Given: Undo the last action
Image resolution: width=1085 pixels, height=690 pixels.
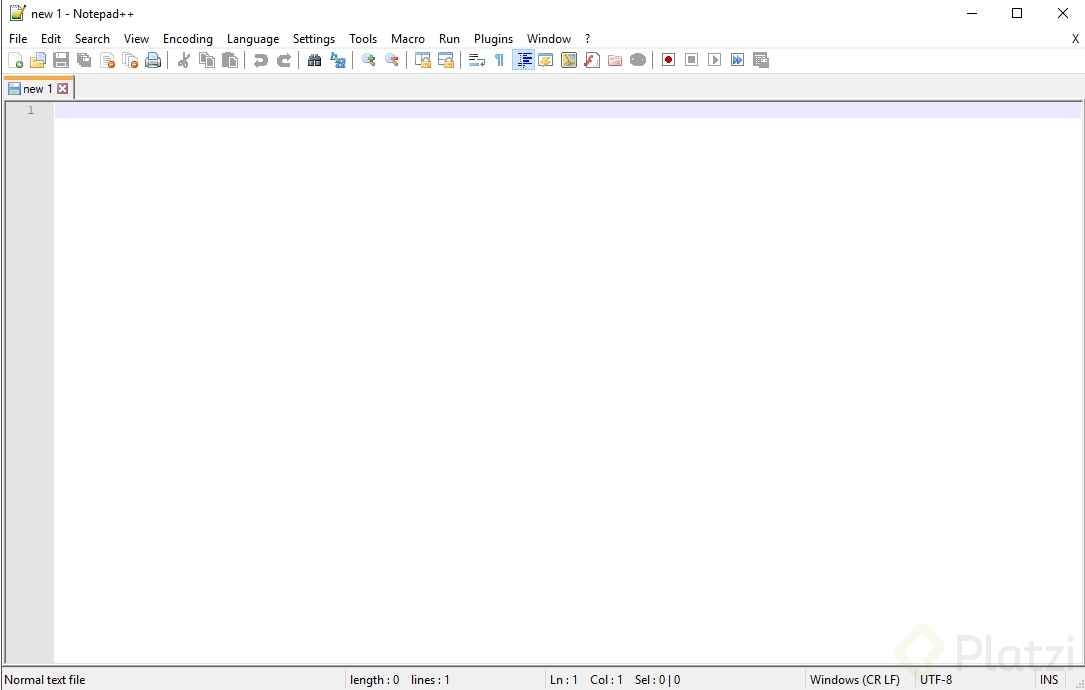Looking at the screenshot, I should click(x=260, y=60).
